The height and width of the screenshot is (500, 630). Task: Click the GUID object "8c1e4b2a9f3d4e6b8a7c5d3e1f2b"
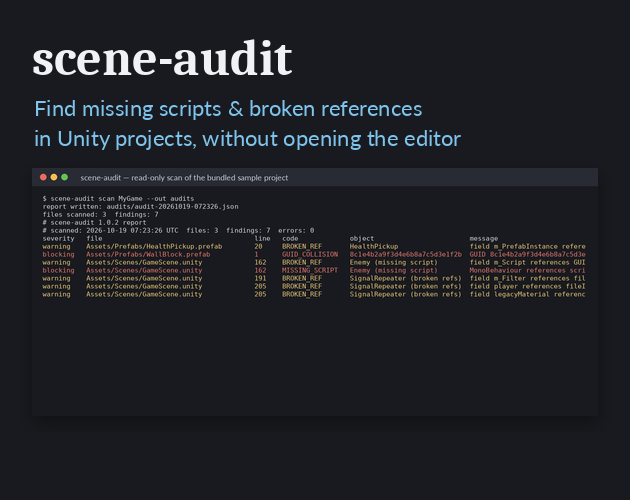[x=406, y=254]
